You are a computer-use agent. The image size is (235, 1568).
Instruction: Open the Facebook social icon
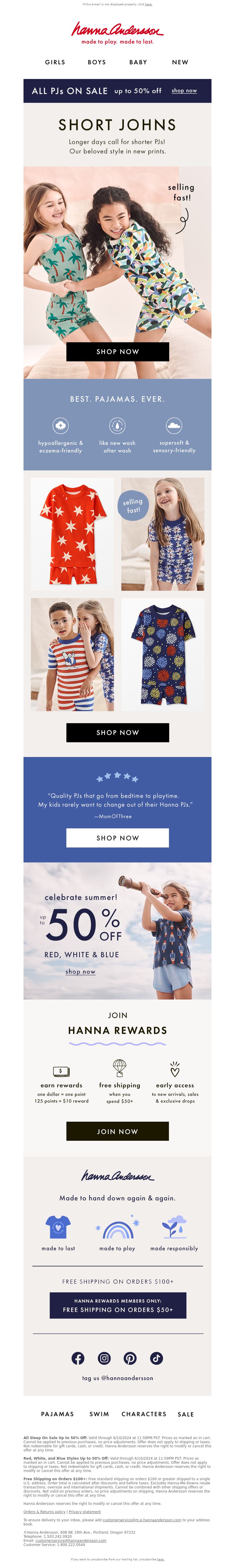78,1358
